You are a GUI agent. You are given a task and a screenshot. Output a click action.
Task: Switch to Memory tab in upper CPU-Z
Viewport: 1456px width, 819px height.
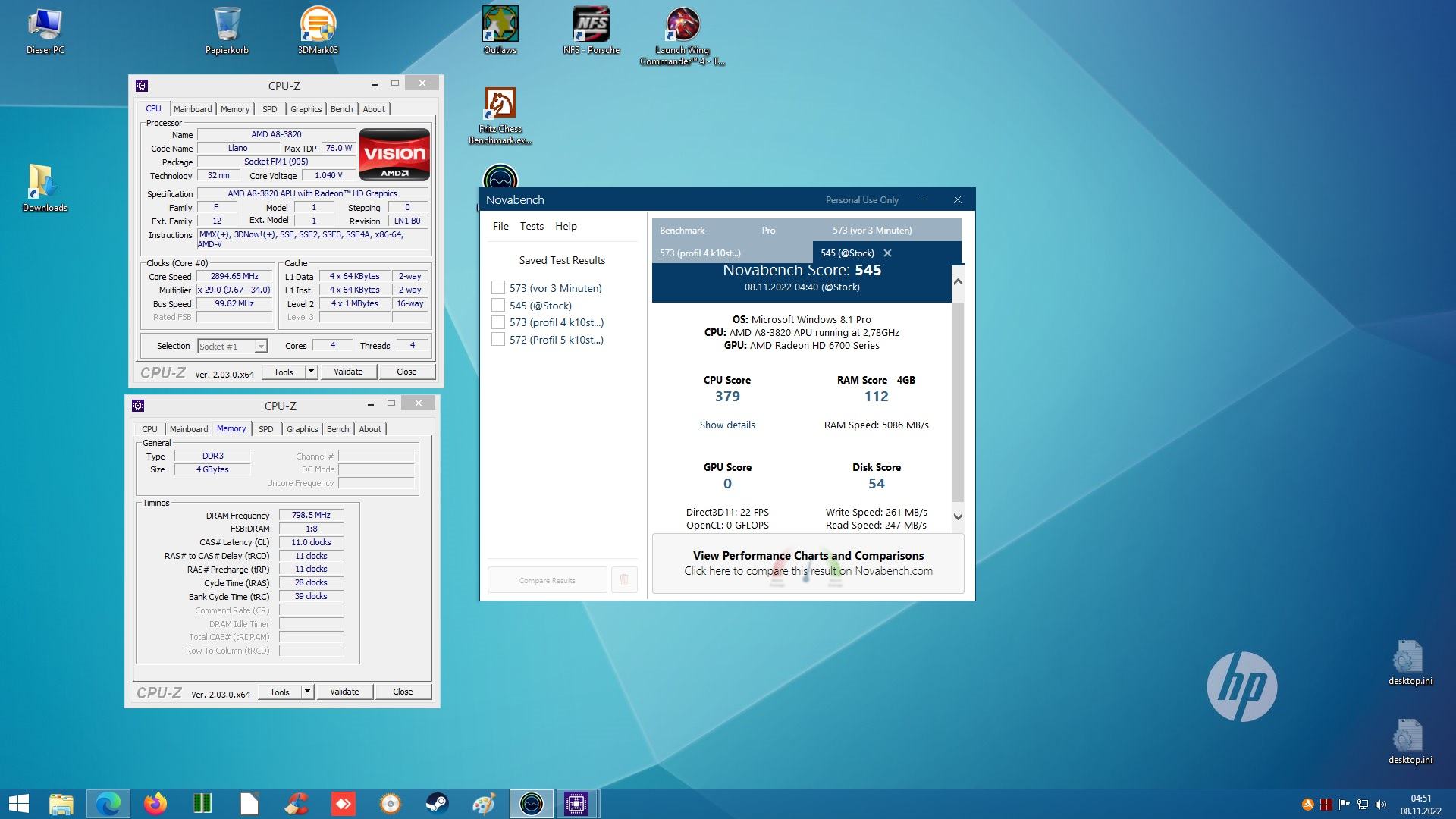(x=235, y=109)
